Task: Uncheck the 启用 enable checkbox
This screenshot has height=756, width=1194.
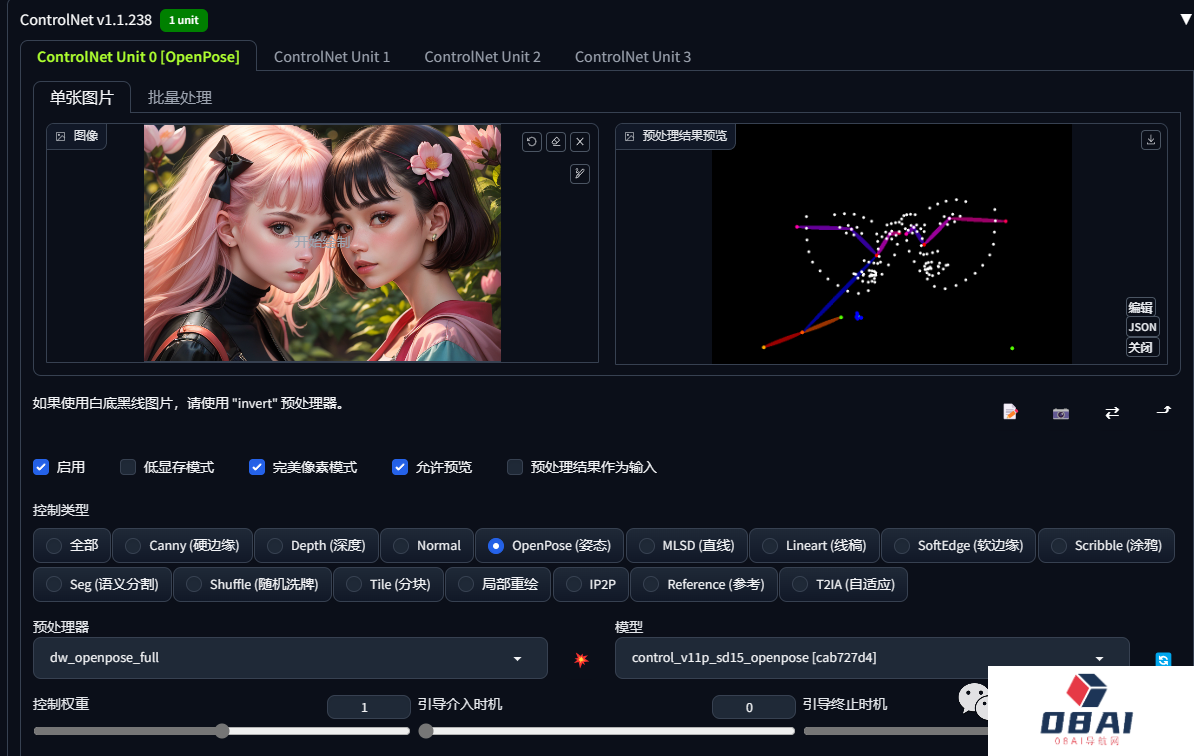Action: pyautogui.click(x=41, y=467)
